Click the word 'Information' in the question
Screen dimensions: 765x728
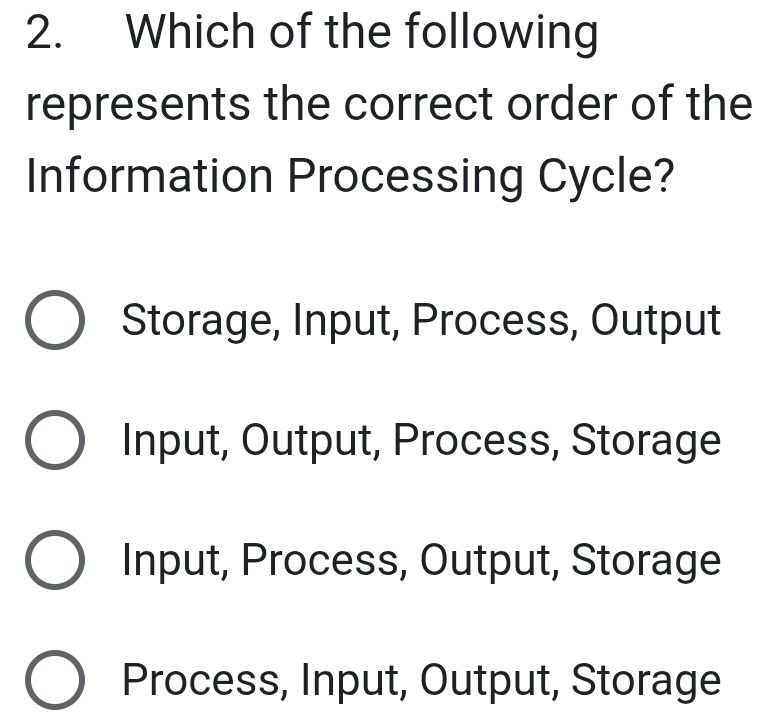(149, 177)
